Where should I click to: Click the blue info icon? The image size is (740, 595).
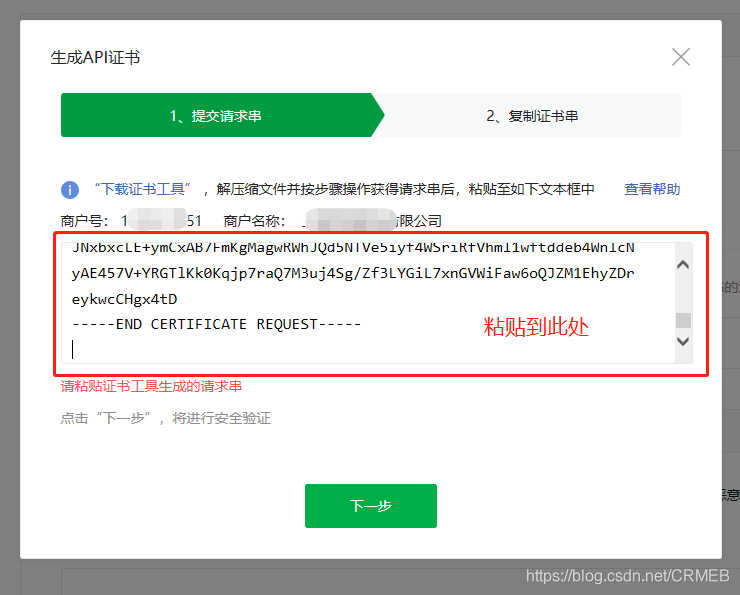(70, 190)
